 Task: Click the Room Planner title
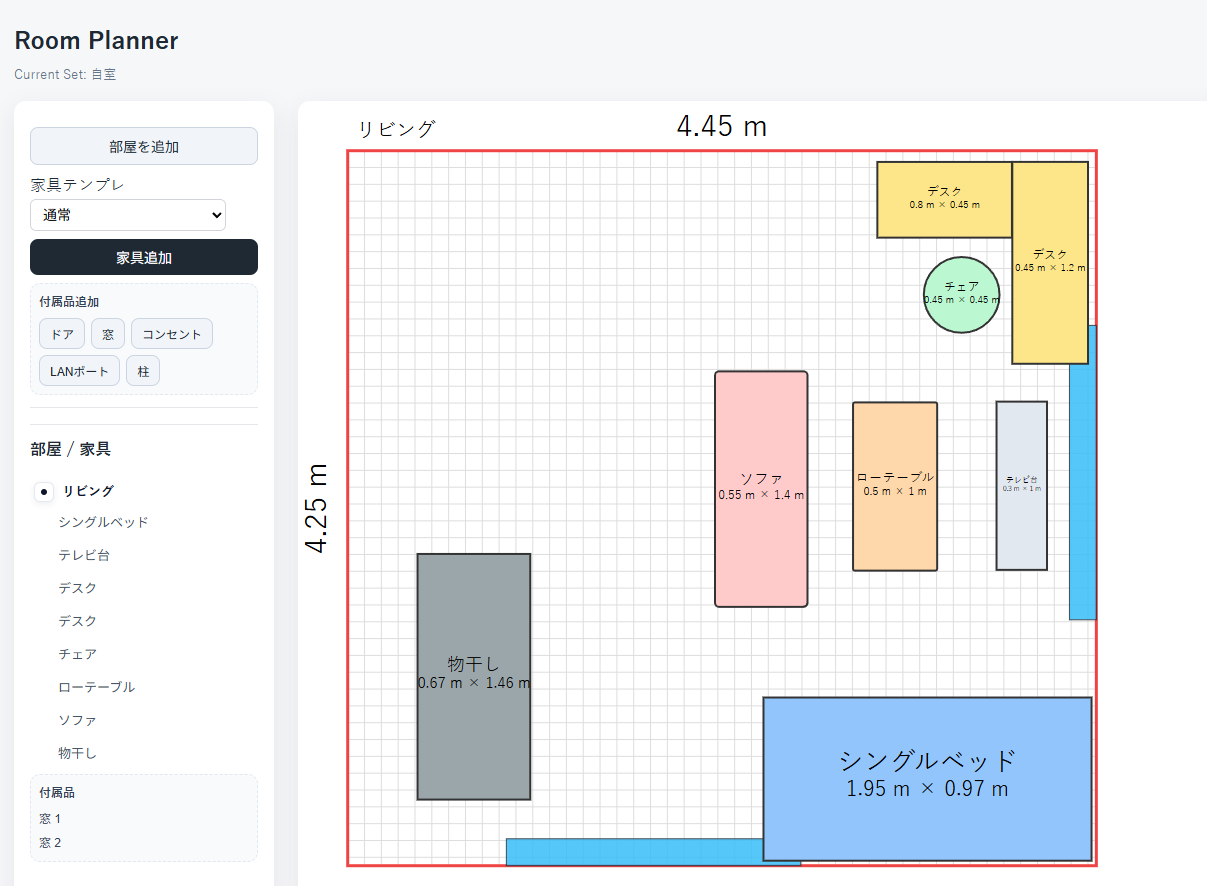[96, 41]
